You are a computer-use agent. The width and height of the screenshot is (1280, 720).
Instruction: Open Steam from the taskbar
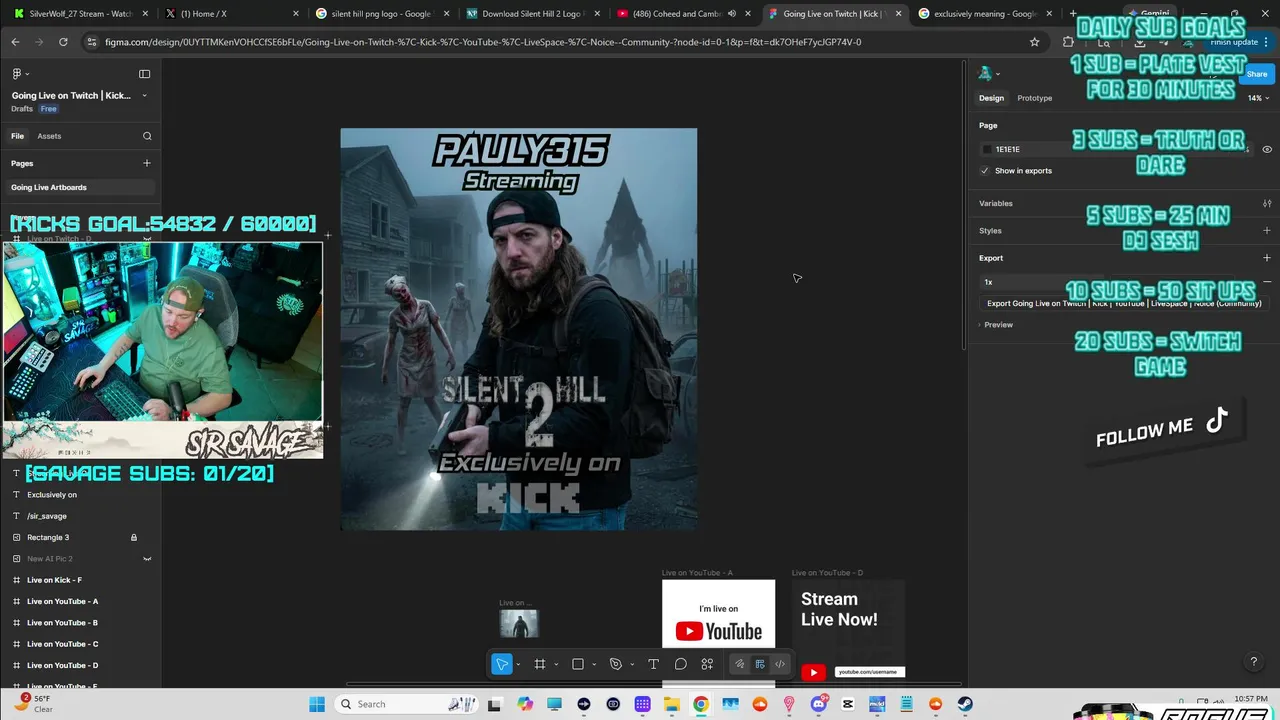pos(964,704)
